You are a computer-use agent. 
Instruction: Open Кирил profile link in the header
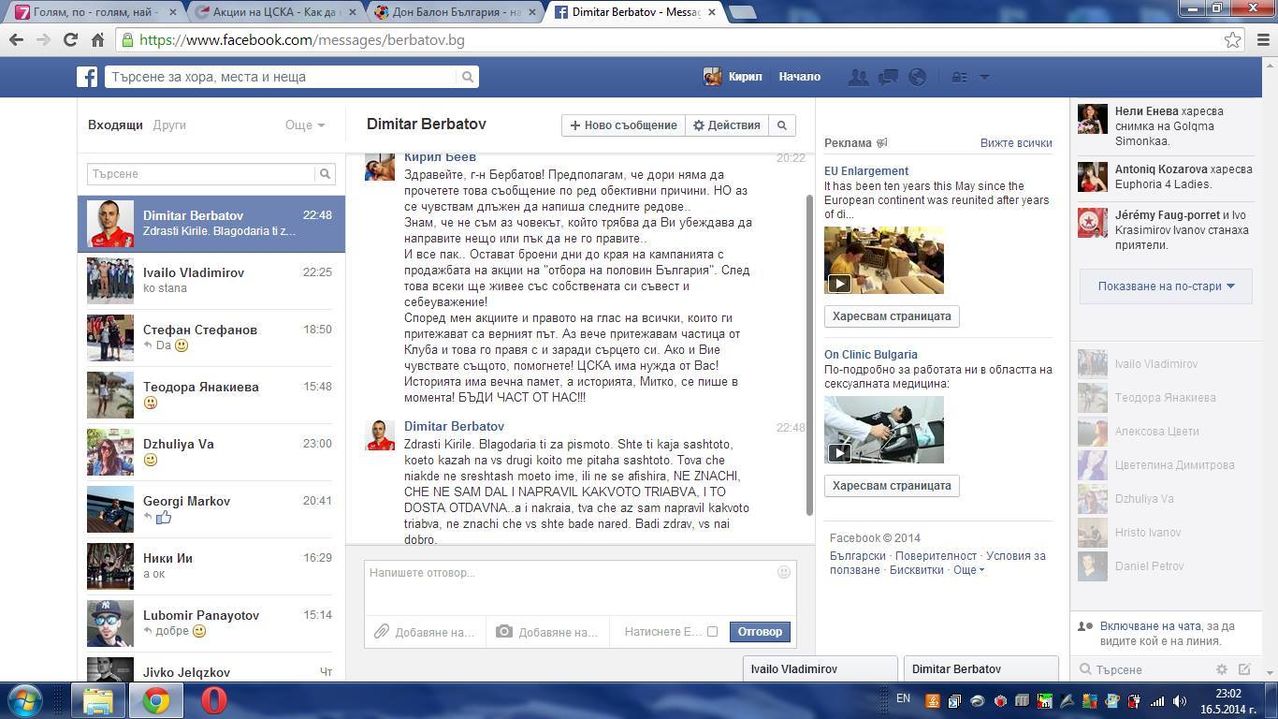click(733, 77)
